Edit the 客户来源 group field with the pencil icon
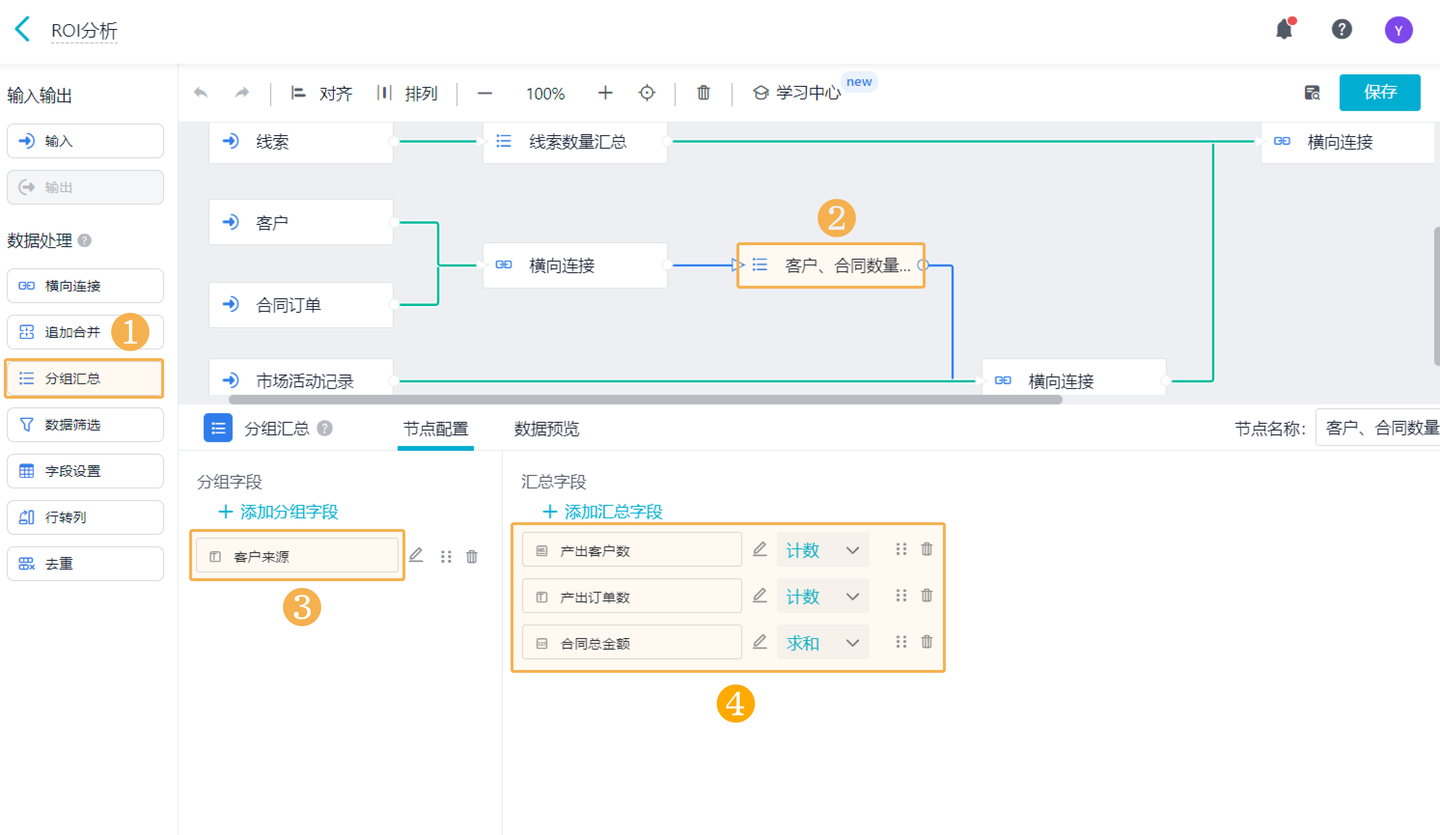1440x835 pixels. tap(416, 555)
